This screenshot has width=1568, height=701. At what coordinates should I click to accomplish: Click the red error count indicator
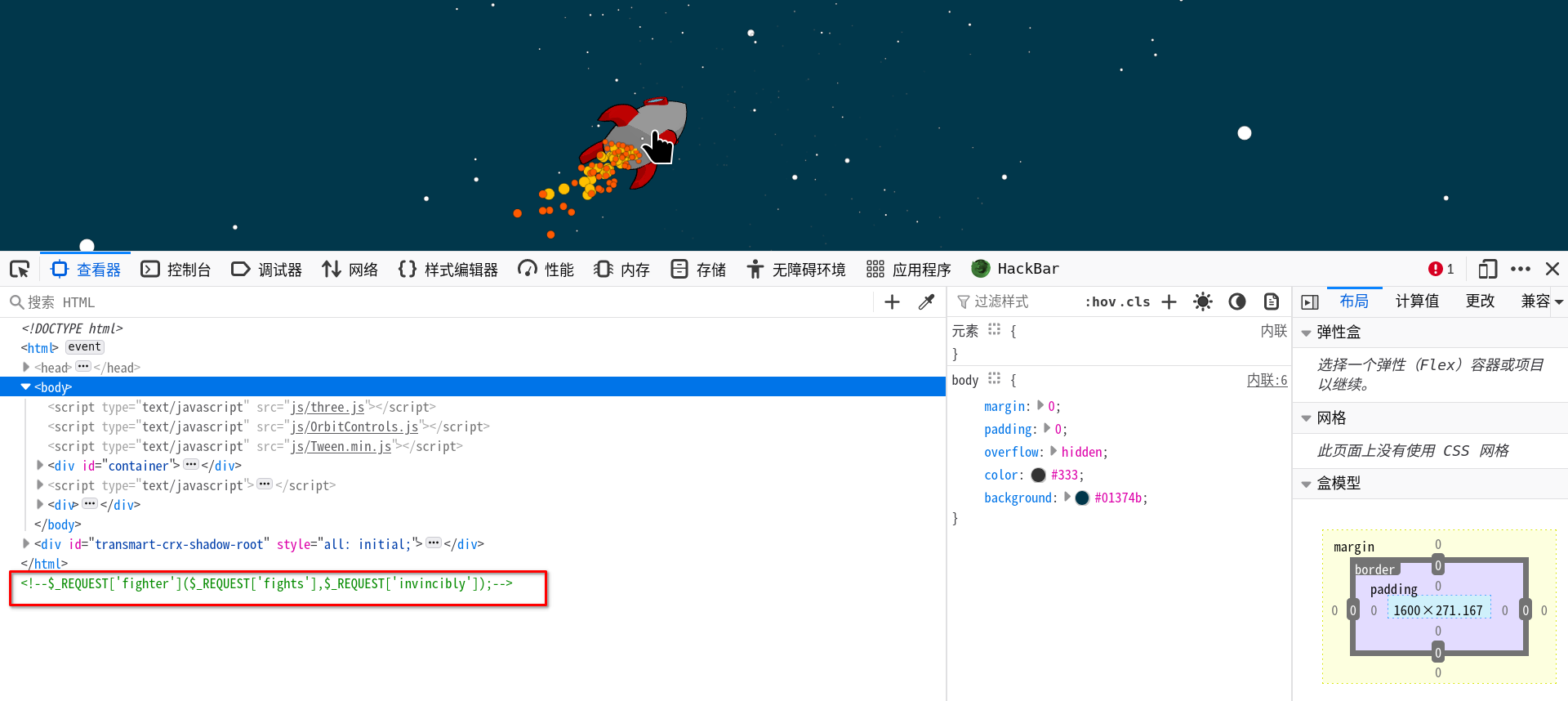(x=1441, y=269)
